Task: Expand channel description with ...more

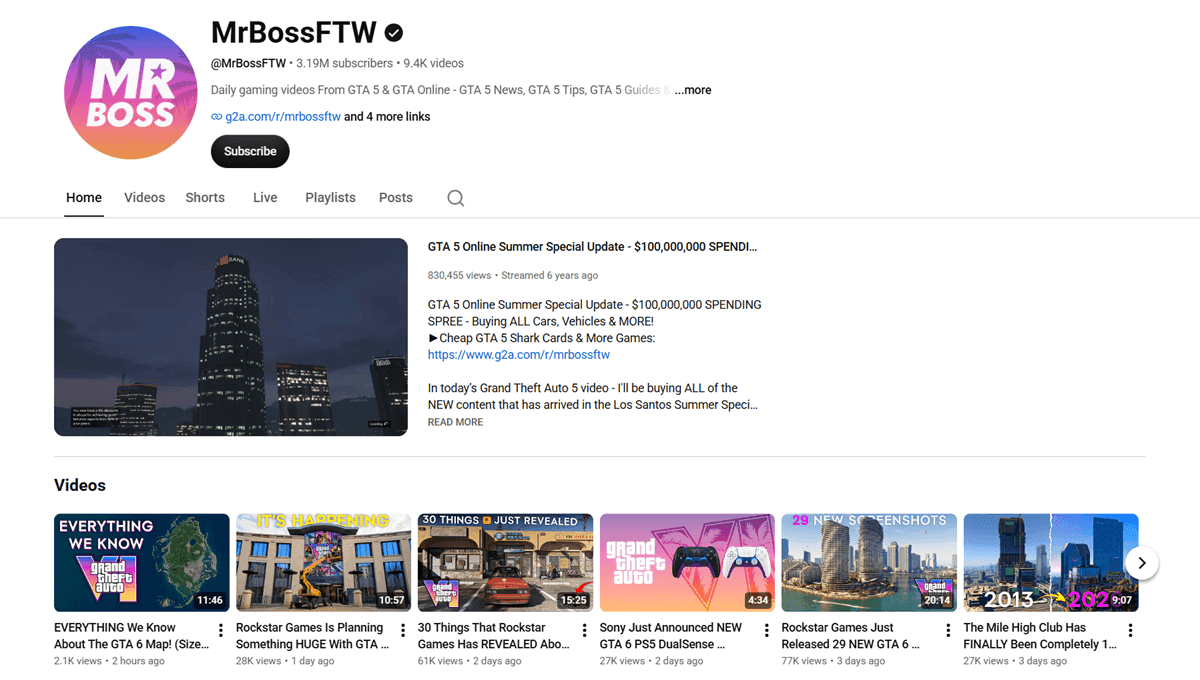Action: click(693, 90)
